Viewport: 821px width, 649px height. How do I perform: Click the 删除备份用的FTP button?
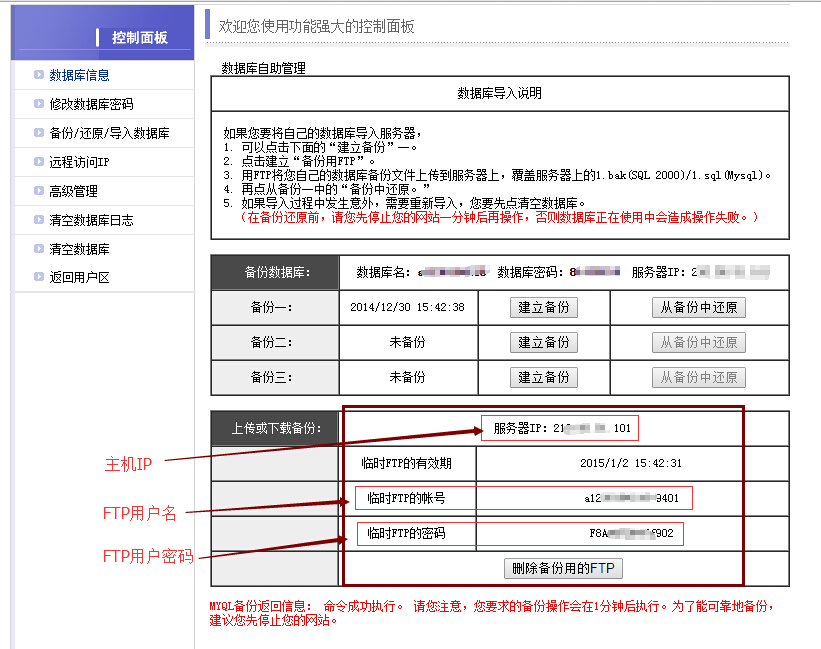pyautogui.click(x=563, y=568)
